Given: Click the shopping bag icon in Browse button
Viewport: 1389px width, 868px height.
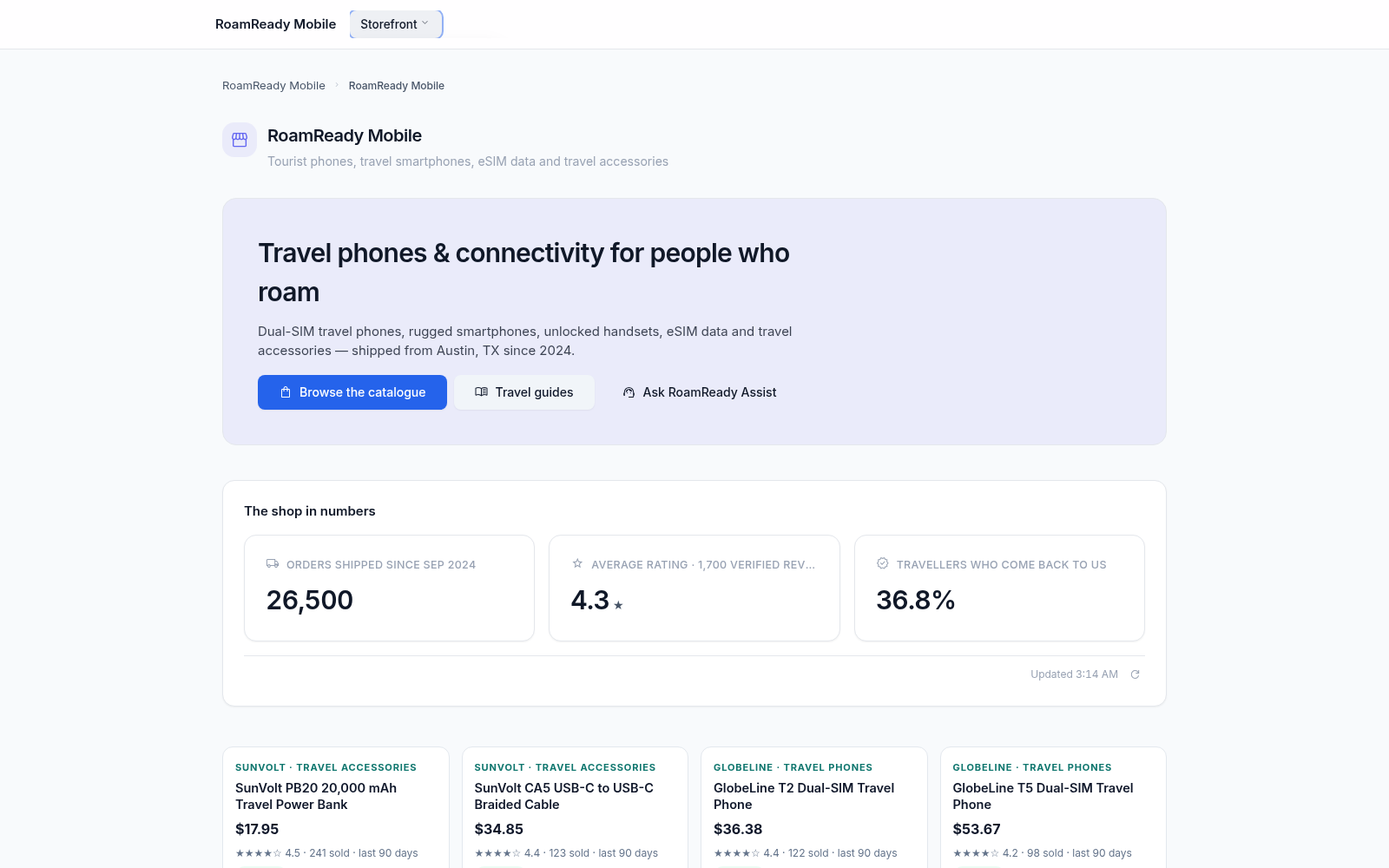Looking at the screenshot, I should (286, 392).
